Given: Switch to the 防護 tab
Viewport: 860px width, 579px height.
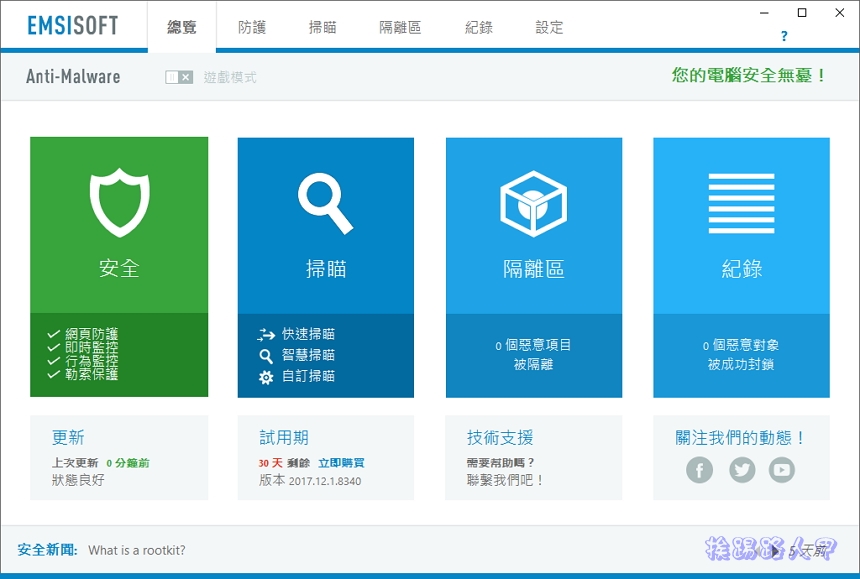Looking at the screenshot, I should 252,27.
